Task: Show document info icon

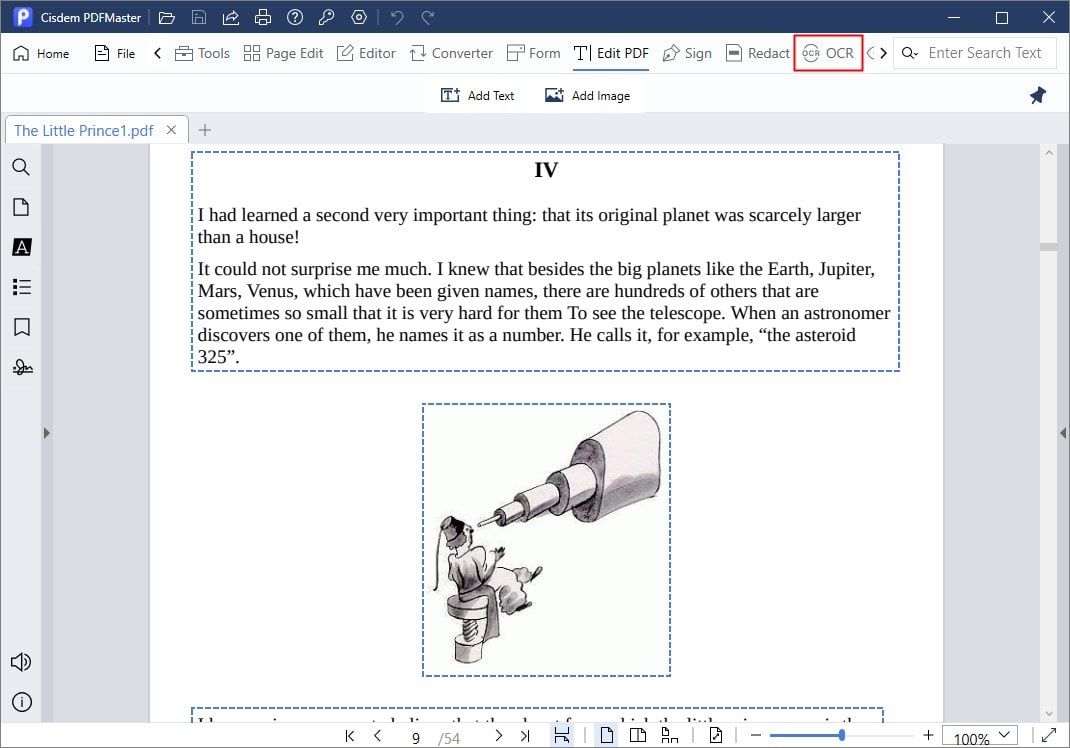Action: 22,702
